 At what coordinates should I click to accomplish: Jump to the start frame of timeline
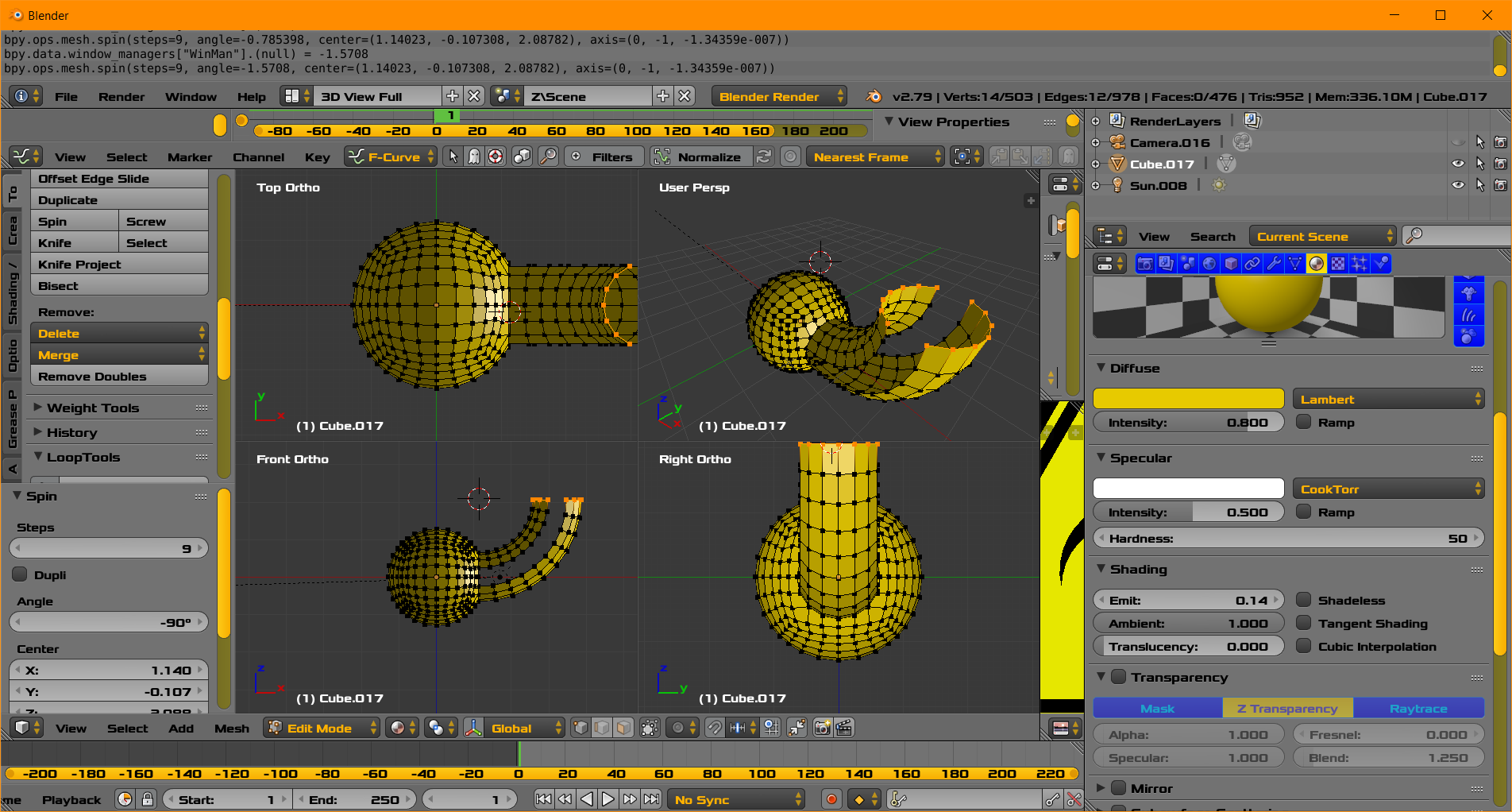(x=543, y=799)
